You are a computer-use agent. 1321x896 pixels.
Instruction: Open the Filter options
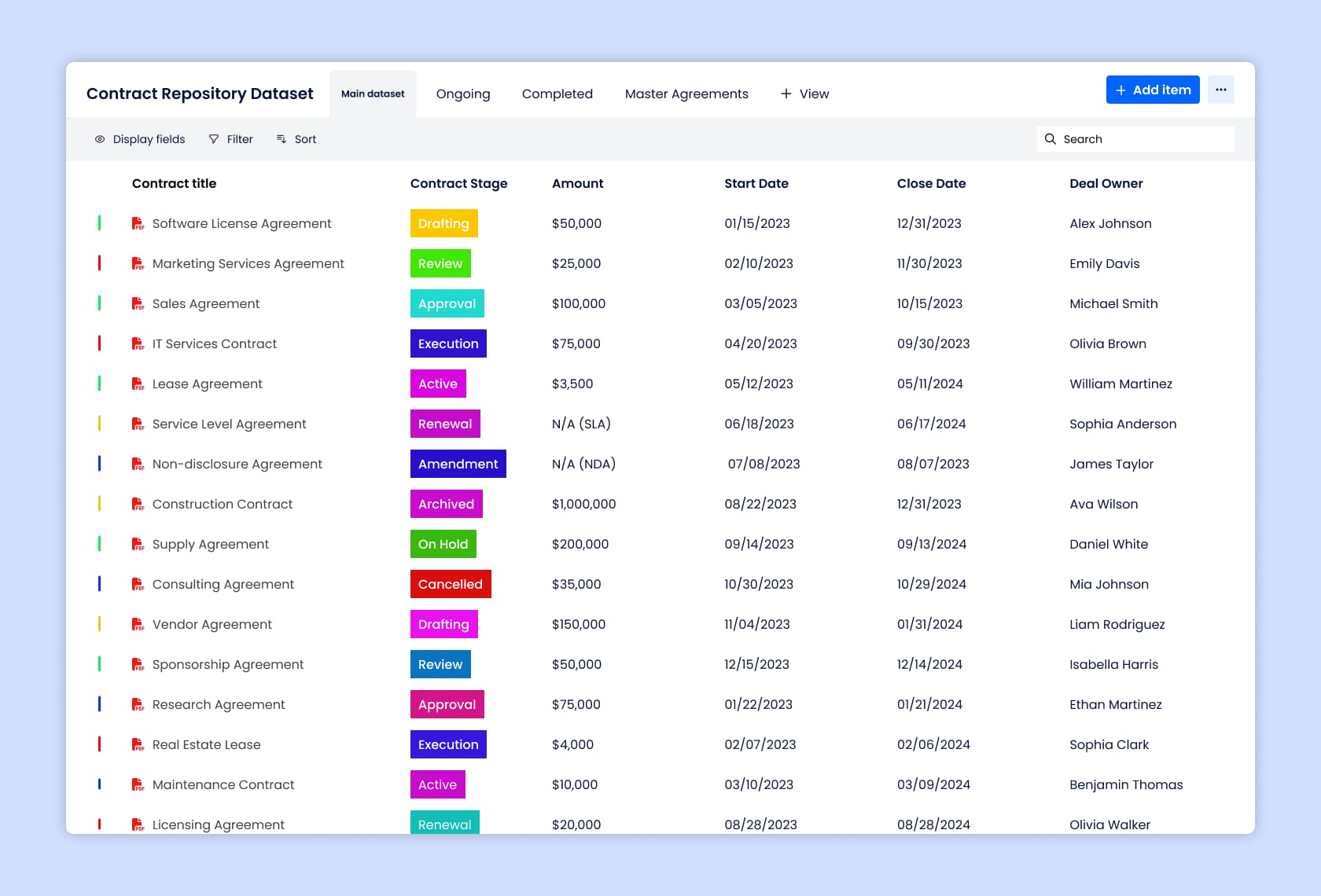[x=230, y=139]
